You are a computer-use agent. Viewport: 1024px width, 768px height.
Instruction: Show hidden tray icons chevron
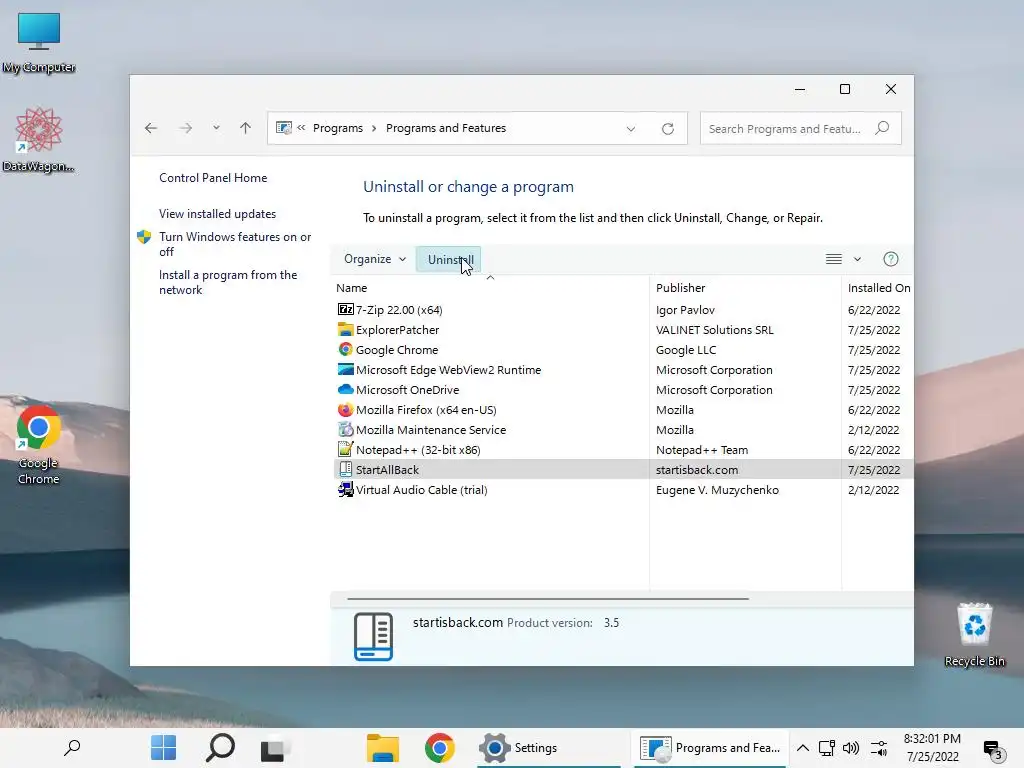(803, 748)
